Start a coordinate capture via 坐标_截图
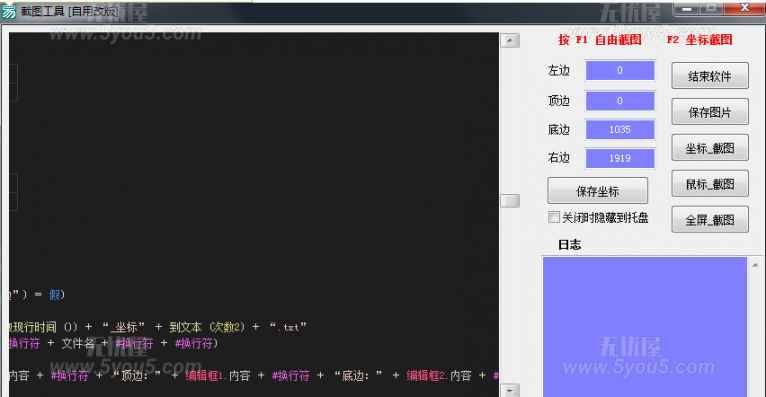The height and width of the screenshot is (397, 766). (710, 148)
